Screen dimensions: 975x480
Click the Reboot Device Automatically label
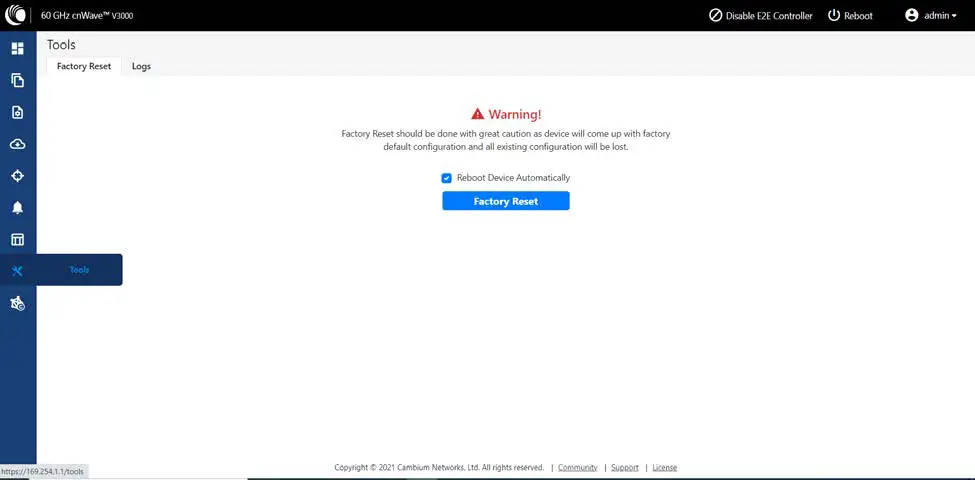[x=514, y=178]
